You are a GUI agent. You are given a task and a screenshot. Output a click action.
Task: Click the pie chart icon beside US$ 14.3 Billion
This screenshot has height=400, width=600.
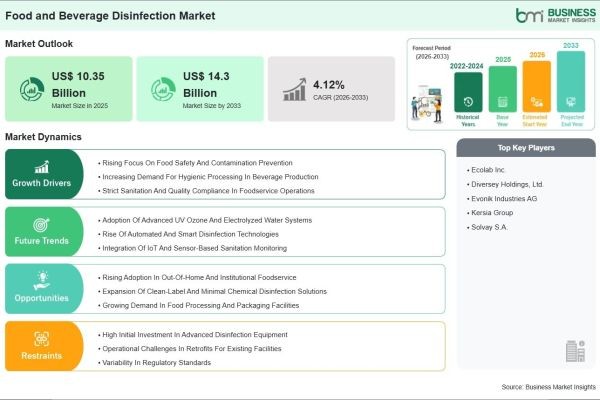tap(163, 89)
